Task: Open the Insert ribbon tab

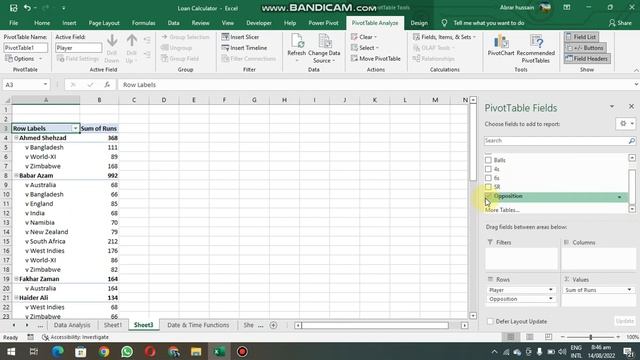Action: [69, 23]
